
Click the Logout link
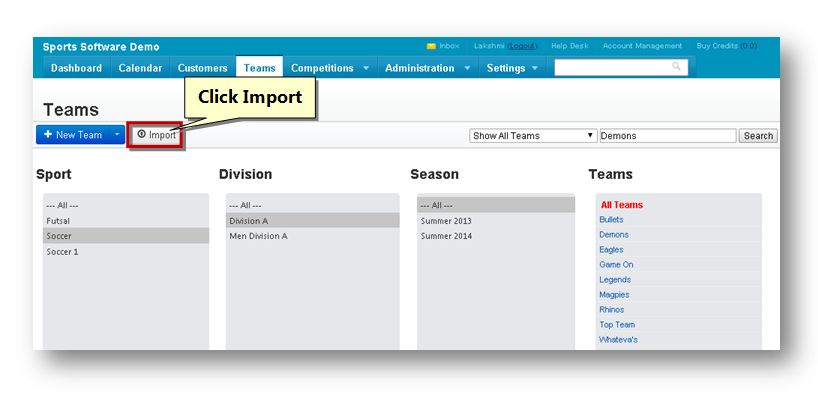point(522,46)
